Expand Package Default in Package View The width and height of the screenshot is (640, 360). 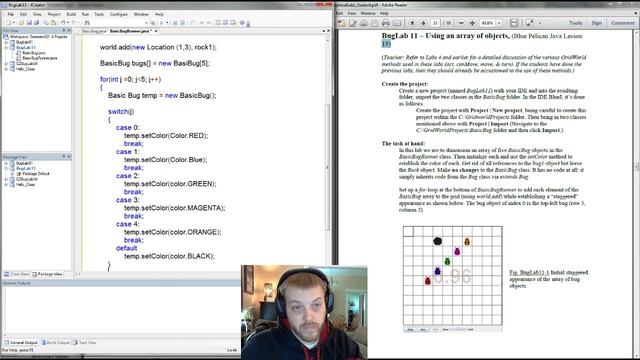click(x=12, y=174)
